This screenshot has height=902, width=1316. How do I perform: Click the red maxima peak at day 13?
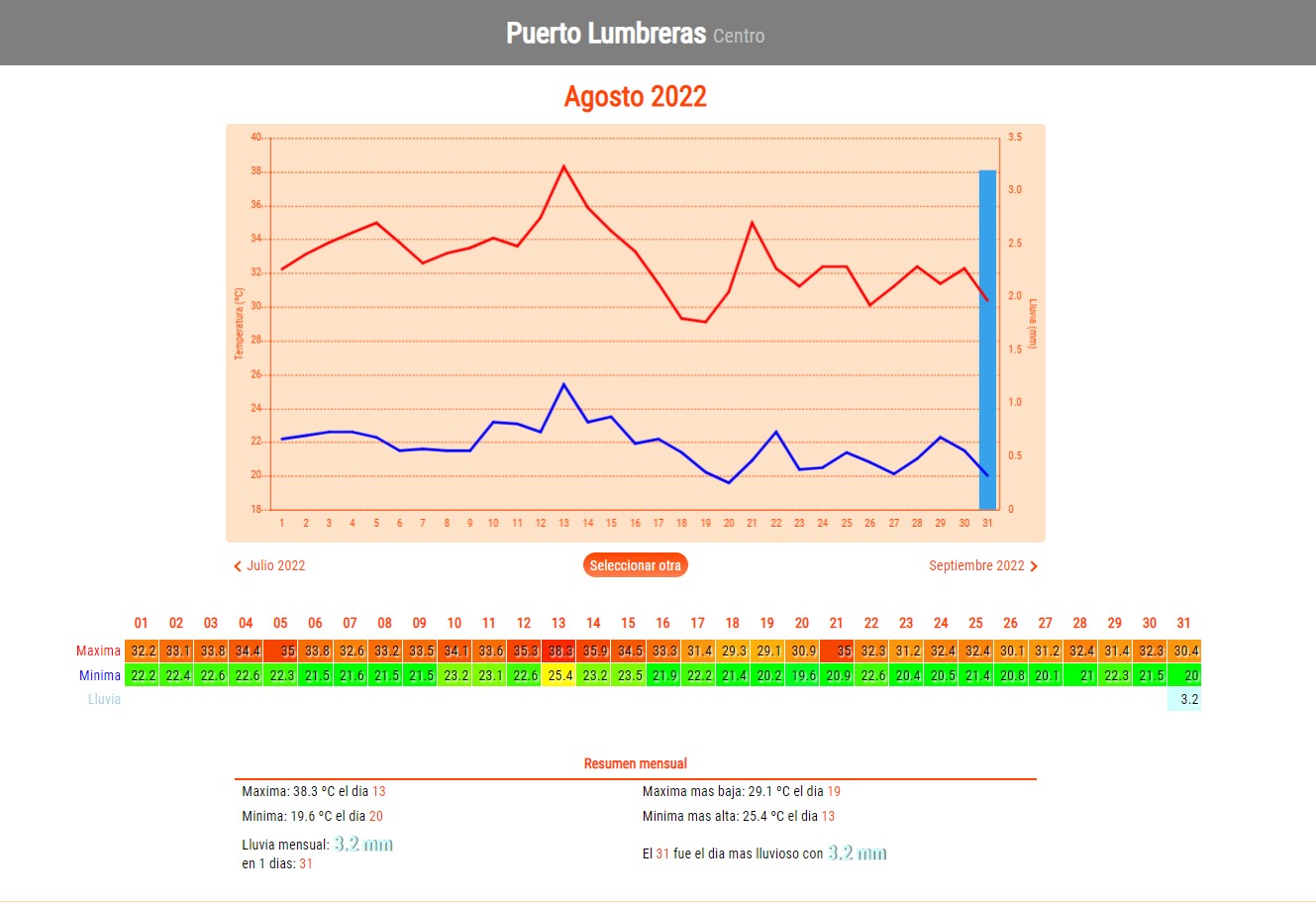(563, 166)
